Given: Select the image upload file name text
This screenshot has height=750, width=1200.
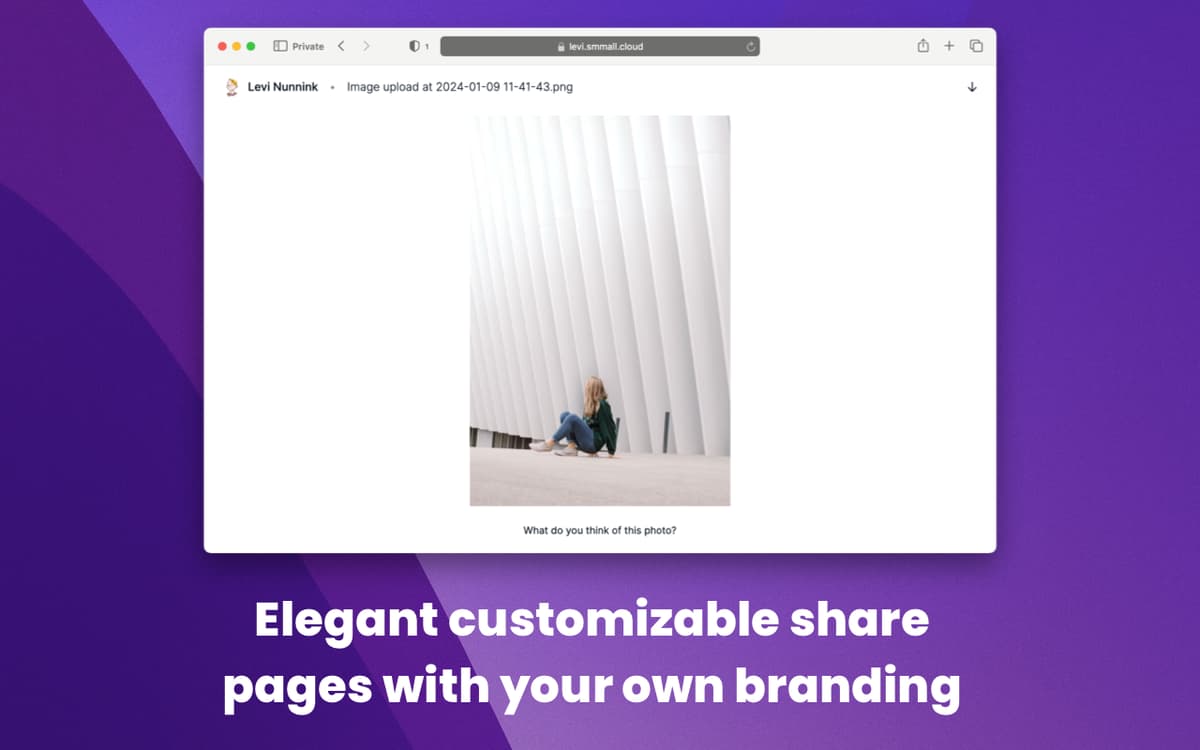Looking at the screenshot, I should [460, 87].
